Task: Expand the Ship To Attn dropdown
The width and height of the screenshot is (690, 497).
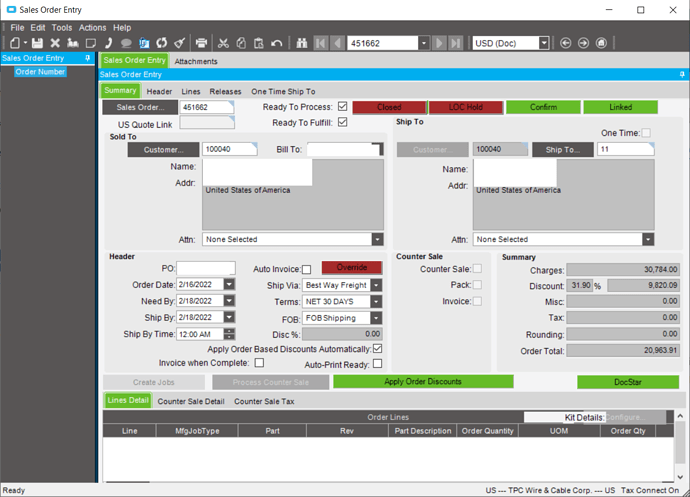Action: coord(648,239)
